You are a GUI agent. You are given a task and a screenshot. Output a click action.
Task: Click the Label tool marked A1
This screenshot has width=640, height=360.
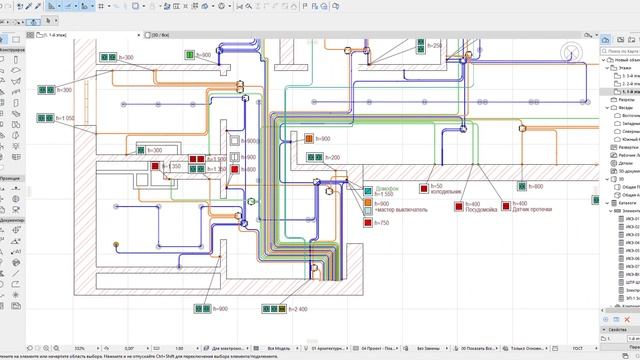(16, 252)
